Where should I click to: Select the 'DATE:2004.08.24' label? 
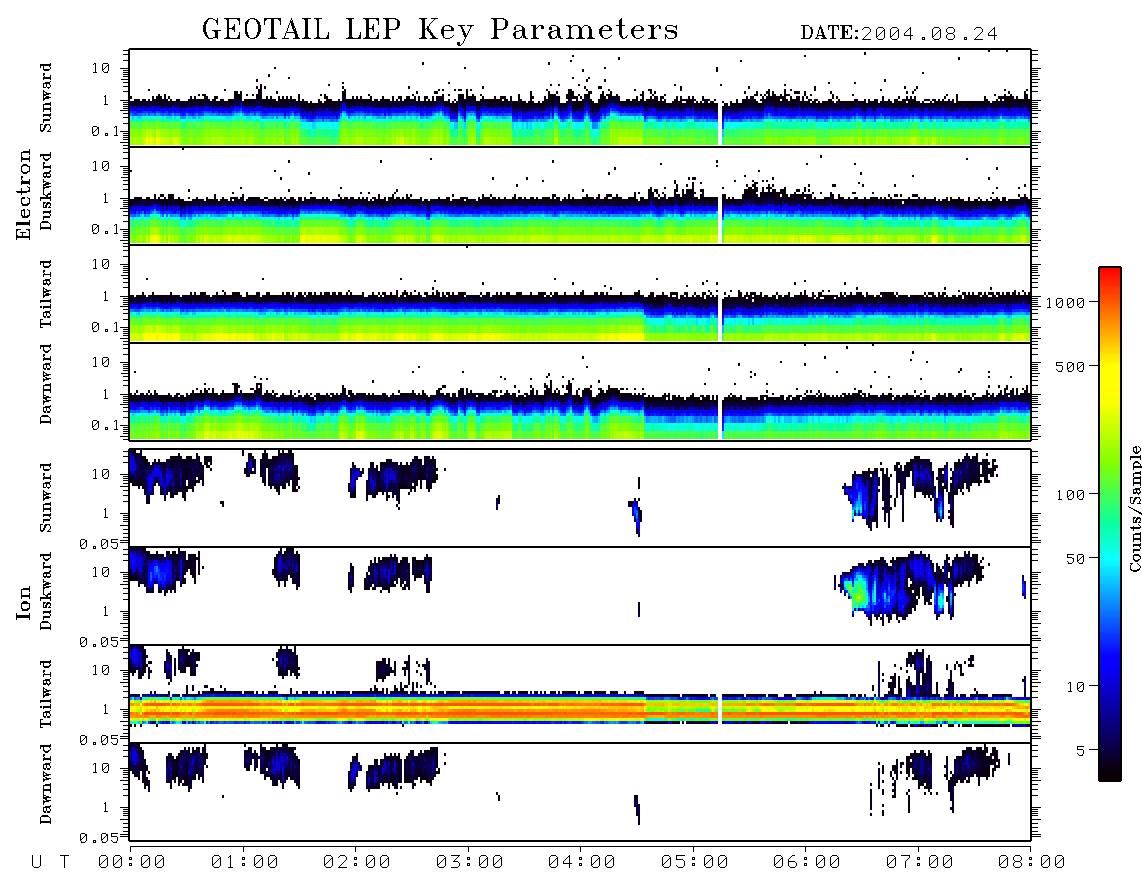tap(899, 34)
